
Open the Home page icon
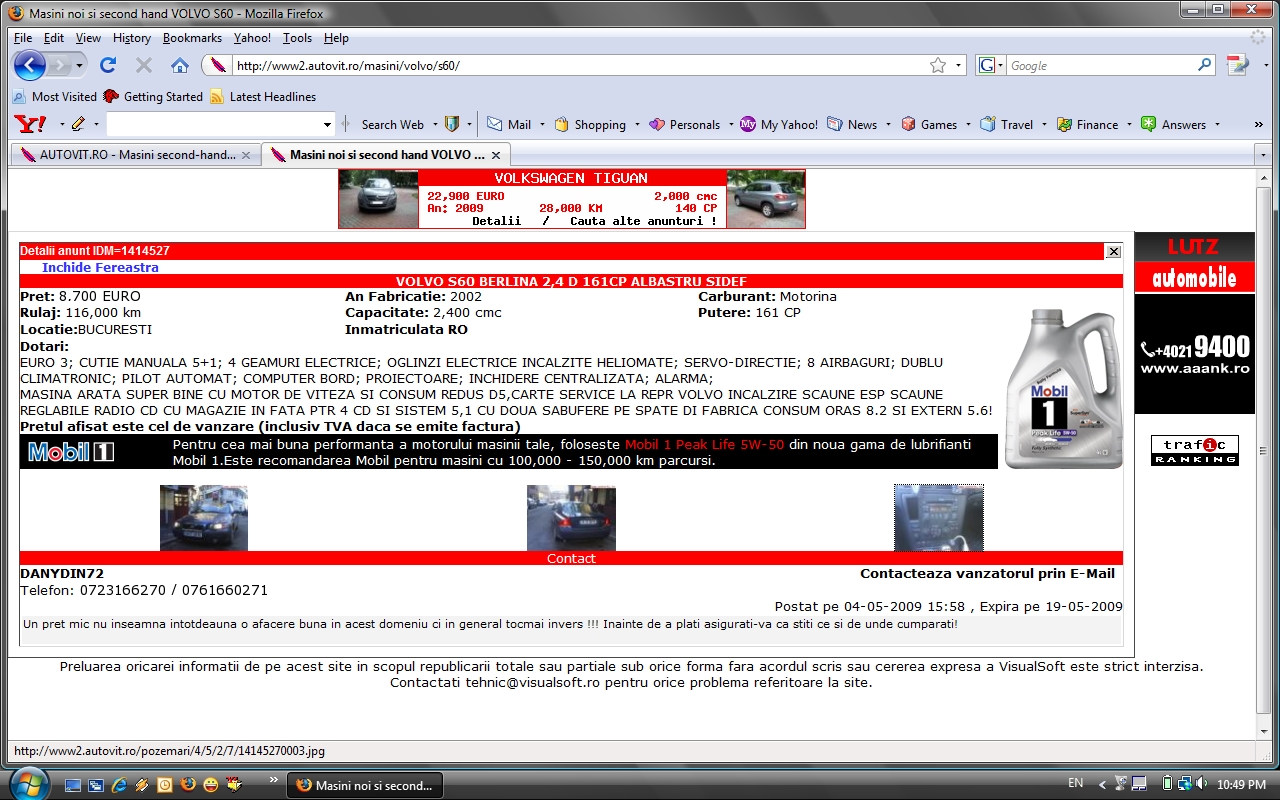(180, 65)
